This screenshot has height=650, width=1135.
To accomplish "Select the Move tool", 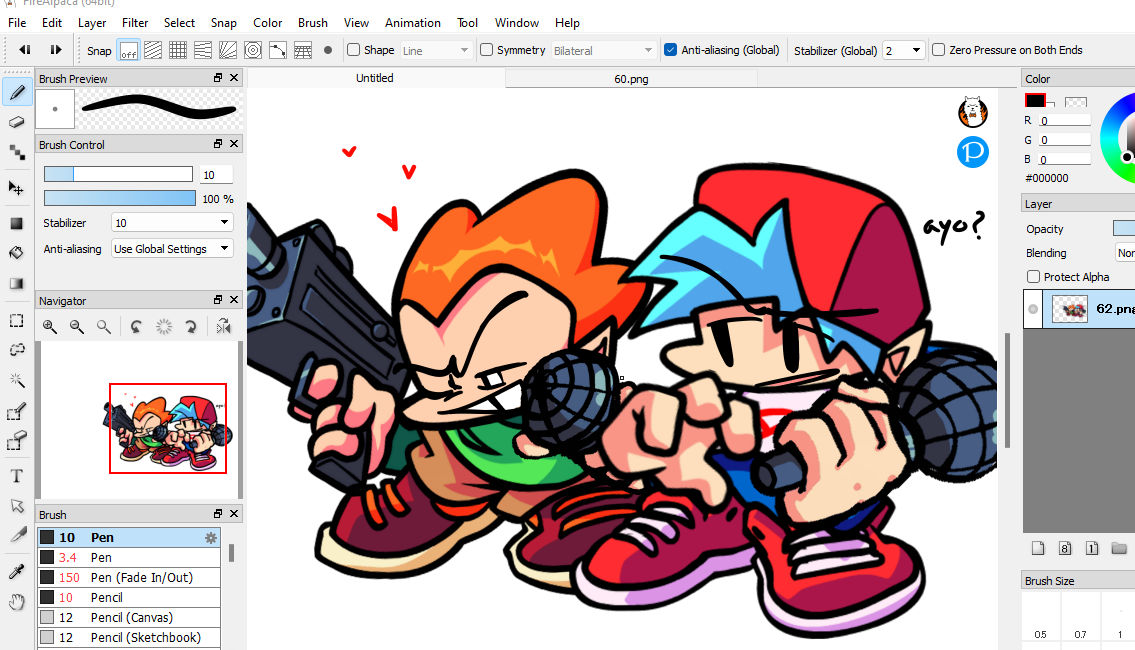I will coord(17,188).
